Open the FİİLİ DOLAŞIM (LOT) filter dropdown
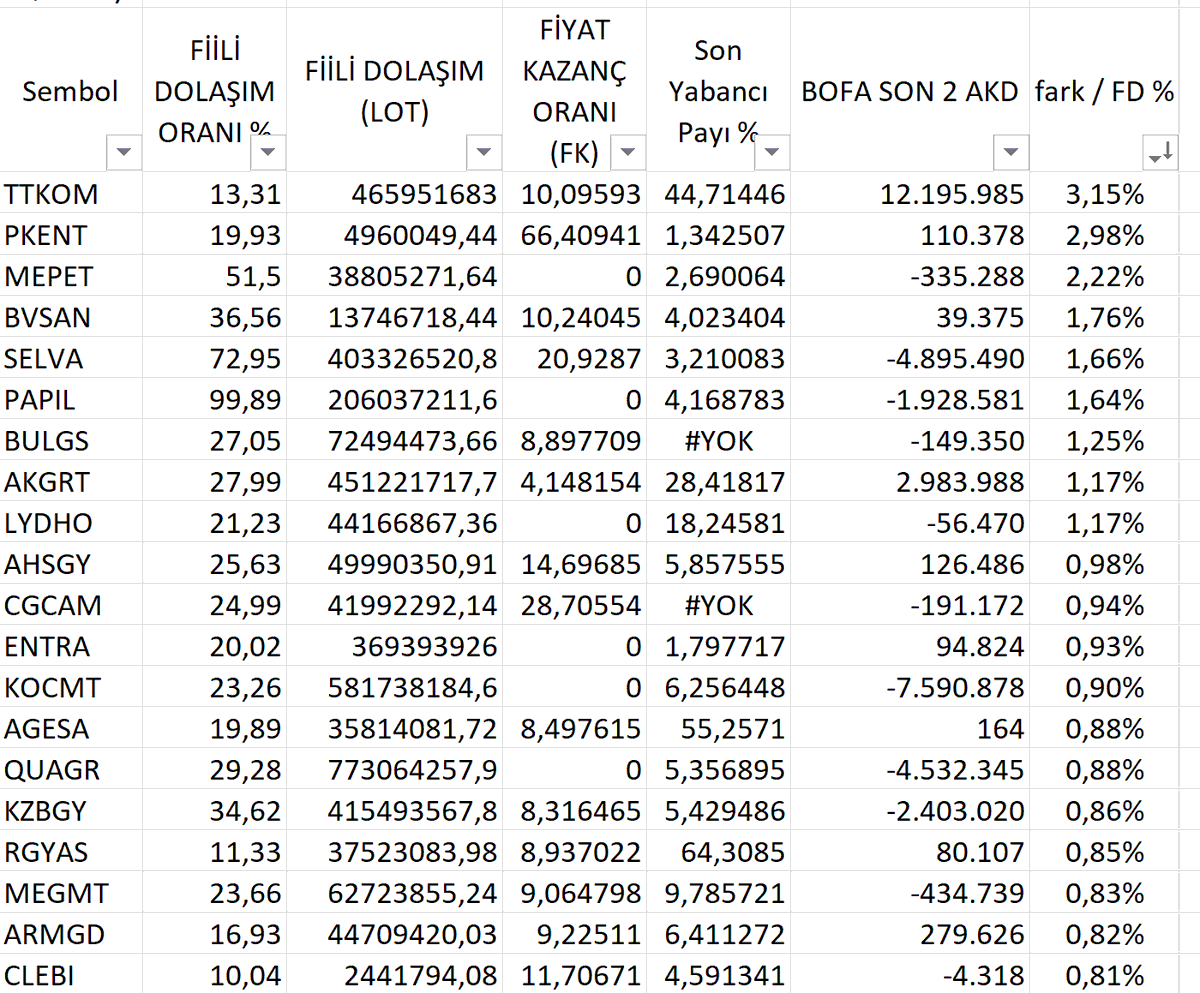Viewport: 1200px width, 993px height. 484,152
